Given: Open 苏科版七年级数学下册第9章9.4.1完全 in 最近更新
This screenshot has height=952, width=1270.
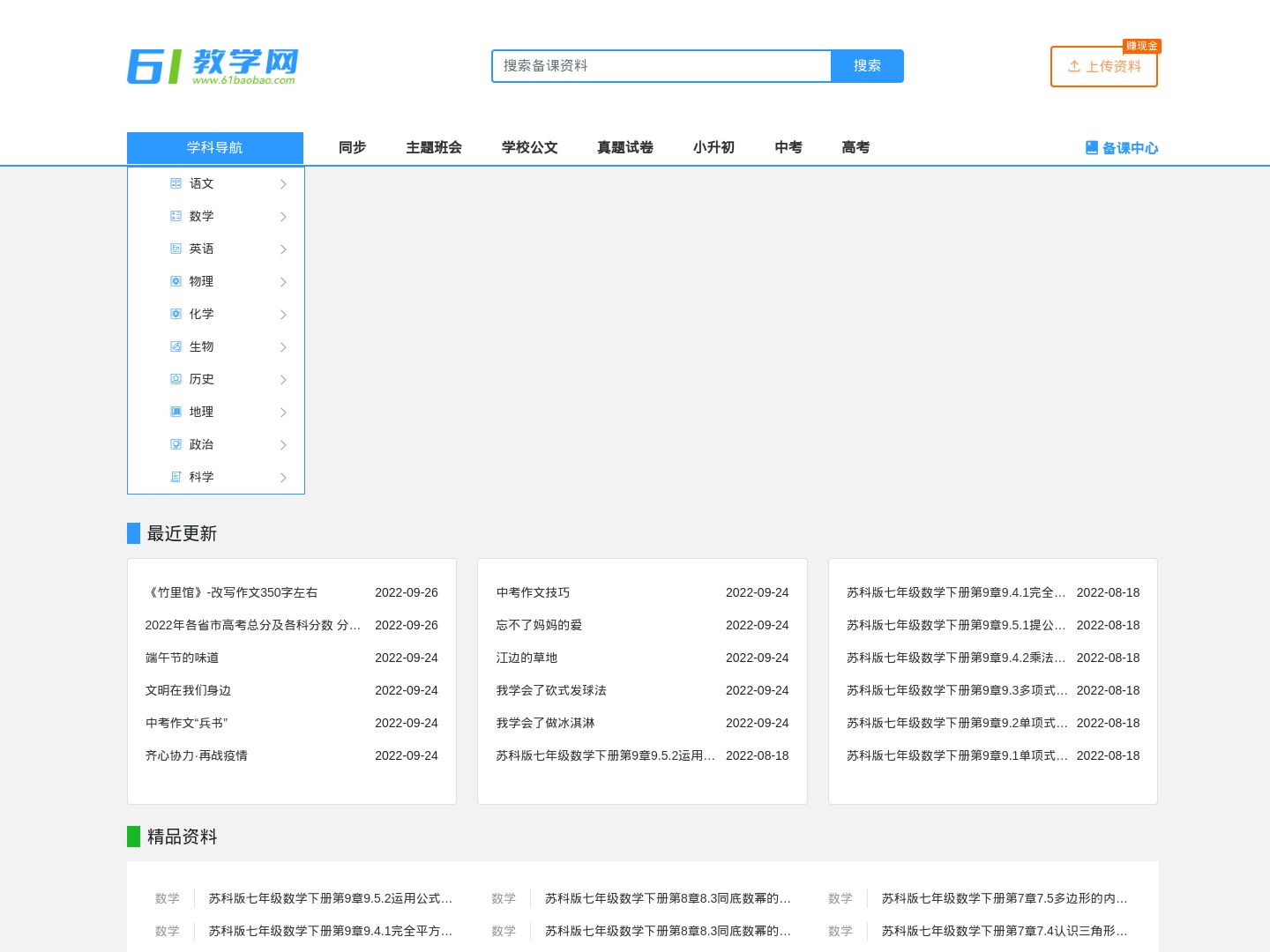Looking at the screenshot, I should [956, 592].
